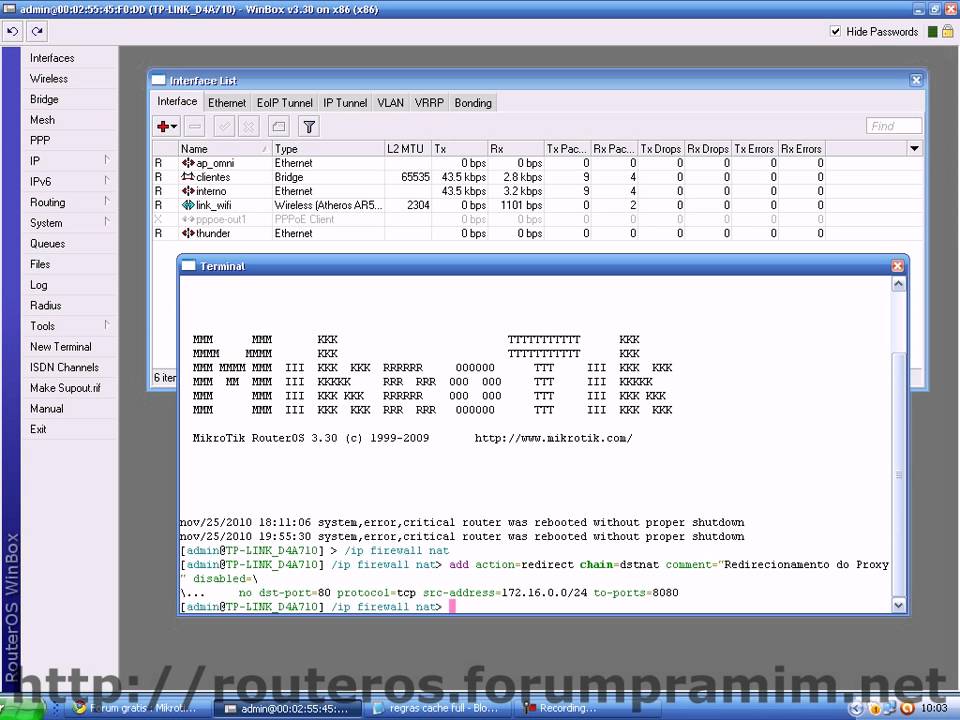Expand the Routing submenu arrow

tap(107, 201)
